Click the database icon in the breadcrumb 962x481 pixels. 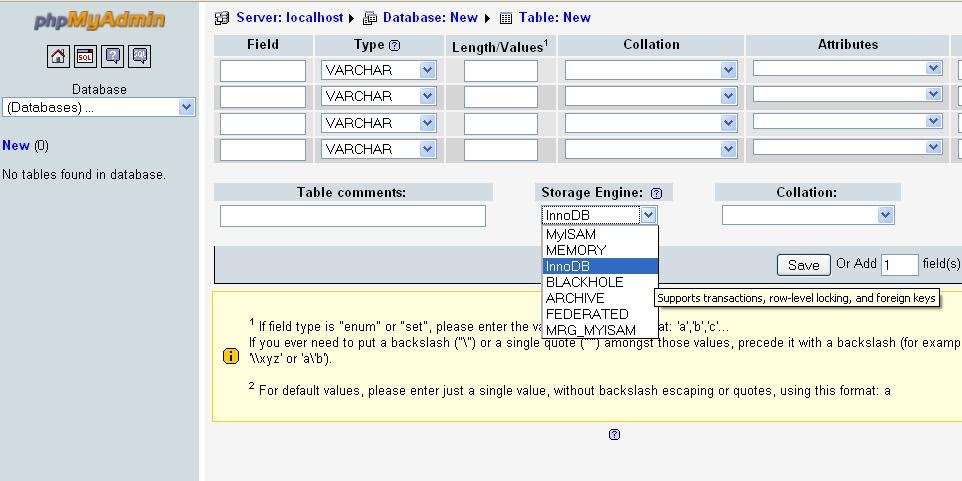coord(369,18)
